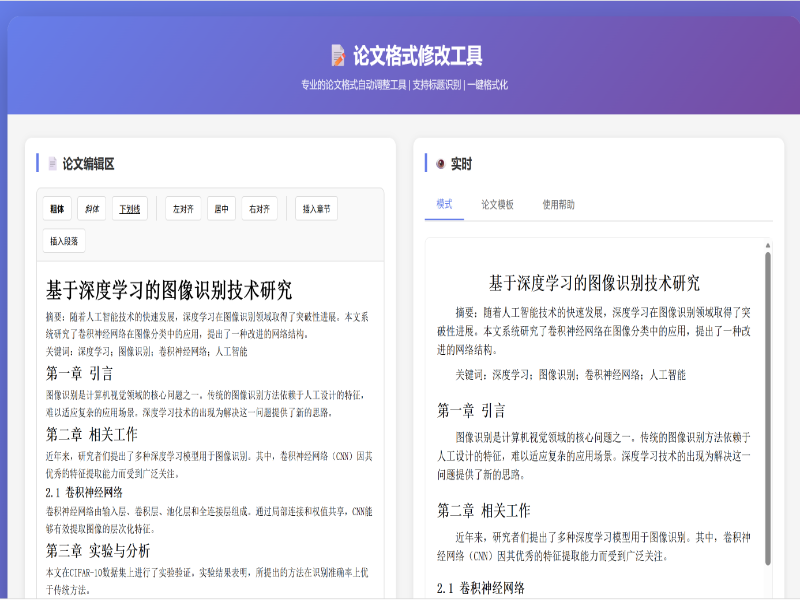Click the preview title 基于深度学习的图像识别技术研究
Viewport: 800px width, 600px height.
coord(594,283)
